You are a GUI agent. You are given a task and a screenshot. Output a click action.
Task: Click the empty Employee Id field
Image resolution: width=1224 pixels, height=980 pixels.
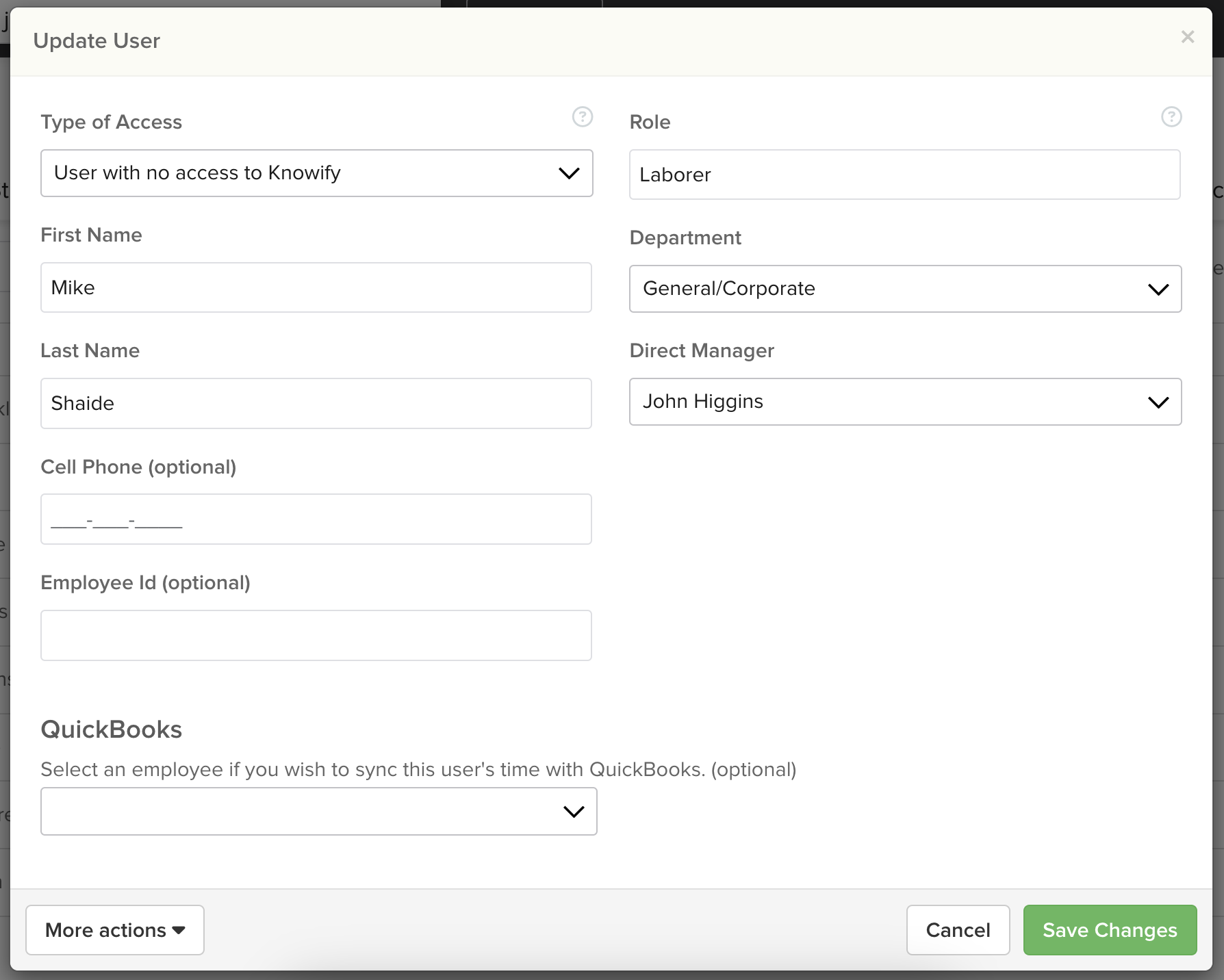(x=316, y=636)
